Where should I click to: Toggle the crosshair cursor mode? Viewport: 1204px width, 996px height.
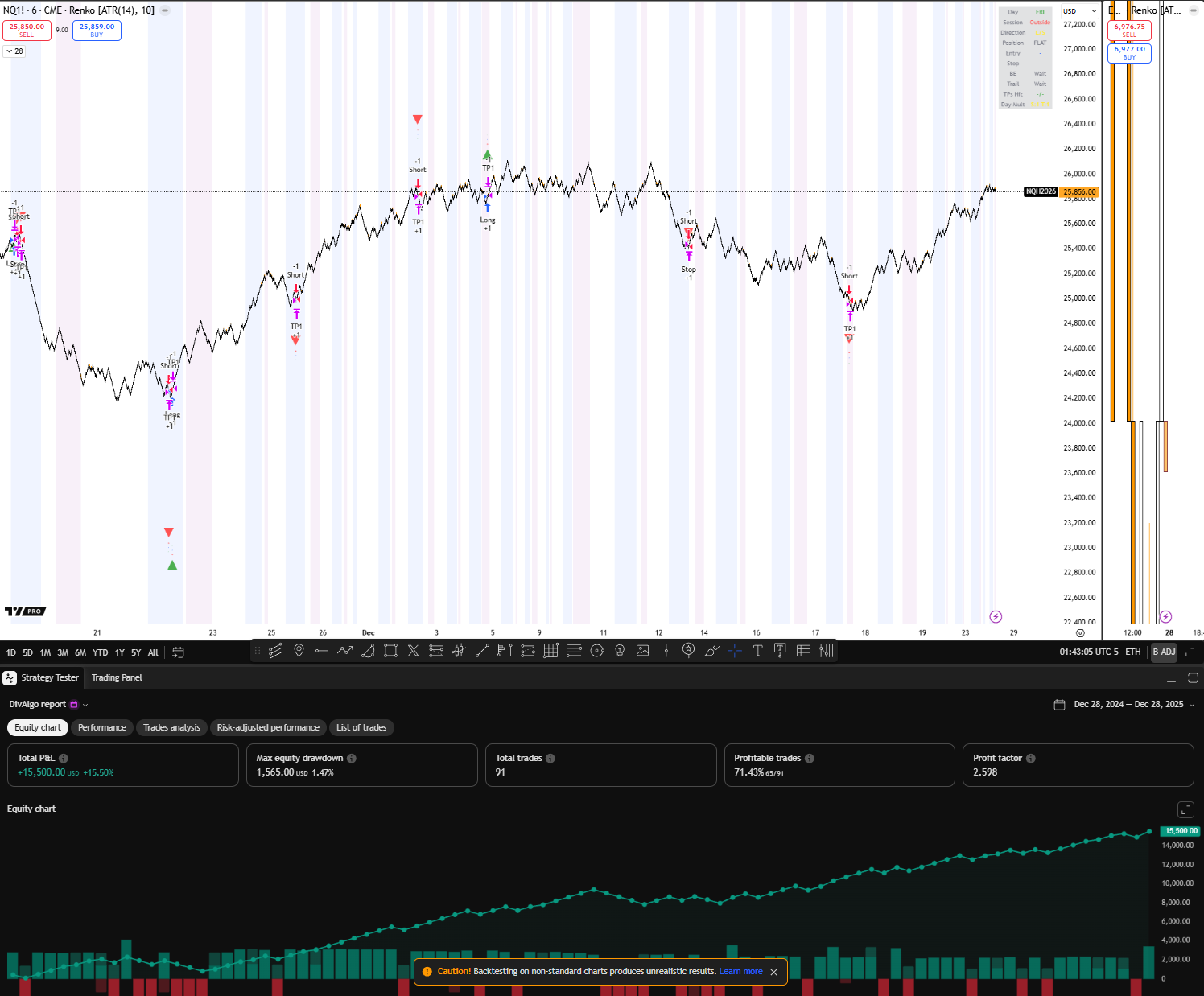point(734,651)
